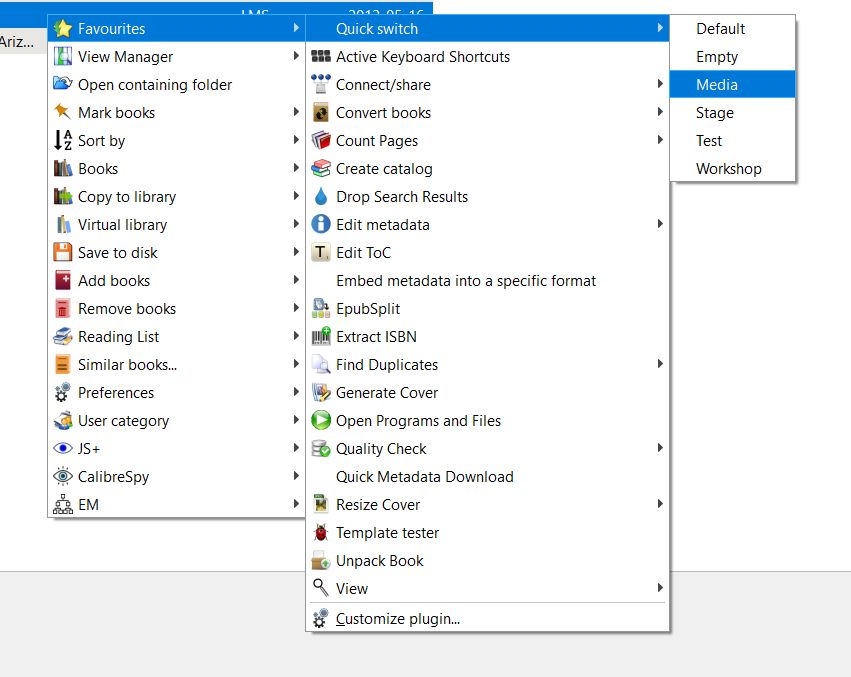Click the Unpack Book icon
851x677 pixels.
pyautogui.click(x=321, y=561)
